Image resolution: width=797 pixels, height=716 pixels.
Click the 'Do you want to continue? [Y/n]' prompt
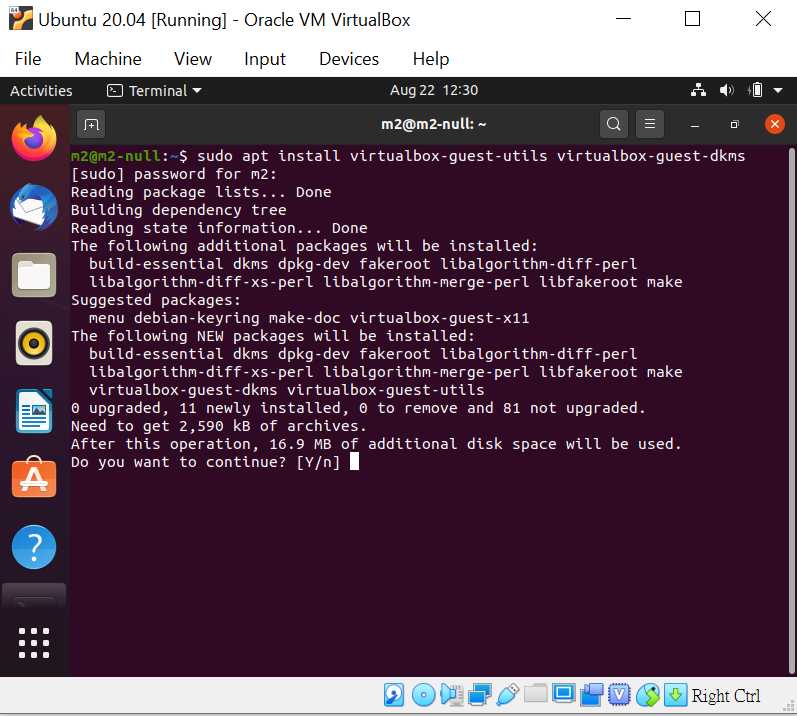click(x=205, y=462)
